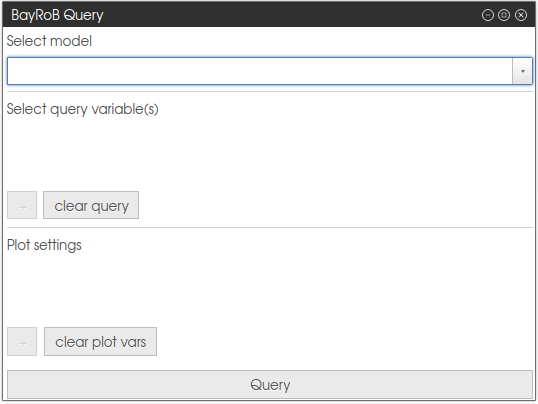538x404 pixels.
Task: Click the Select query variable(s) label
Action: click(83, 109)
